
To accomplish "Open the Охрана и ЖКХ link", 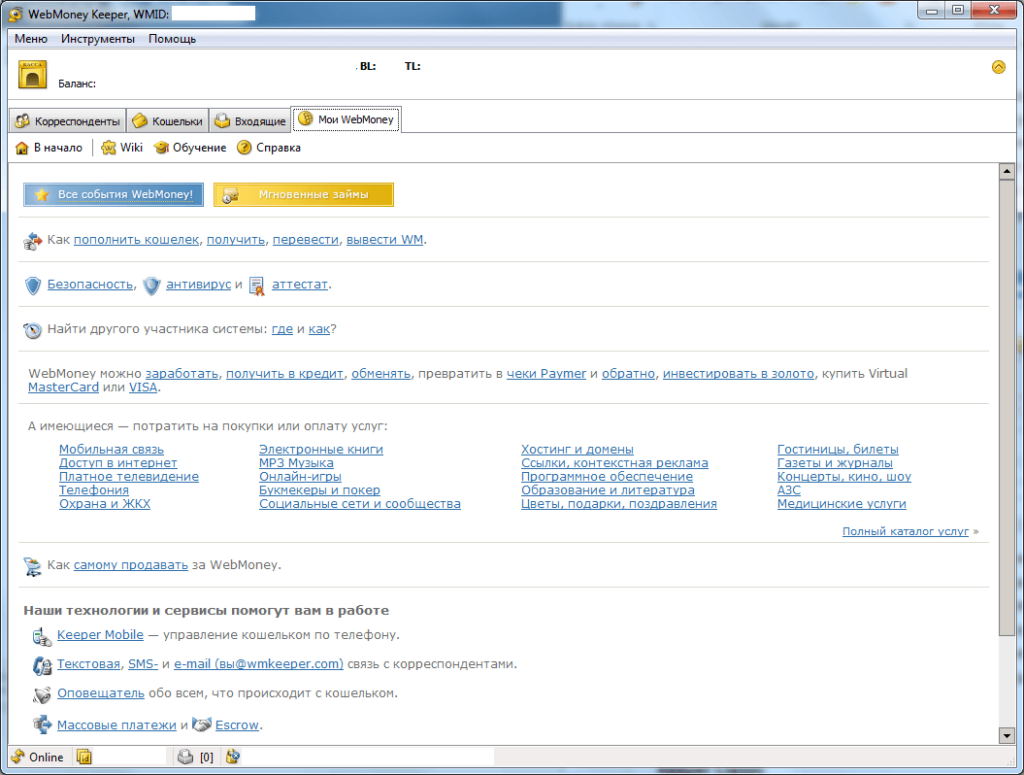I will pyautogui.click(x=105, y=504).
